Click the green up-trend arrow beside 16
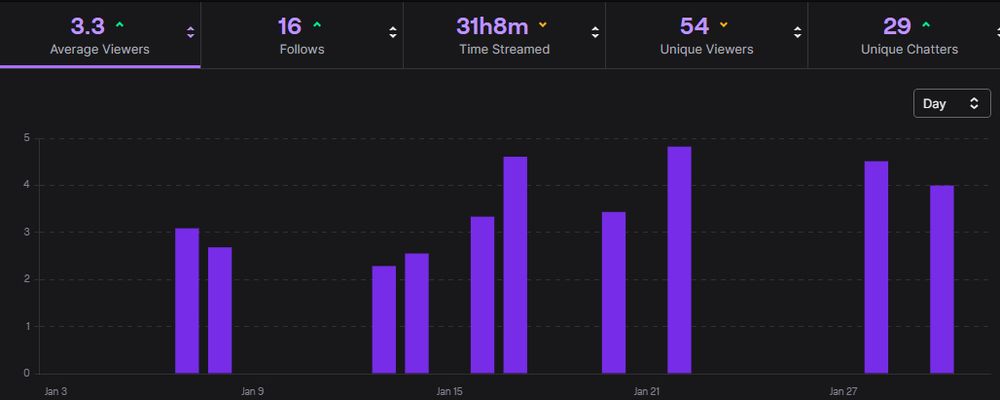 pyautogui.click(x=317, y=26)
